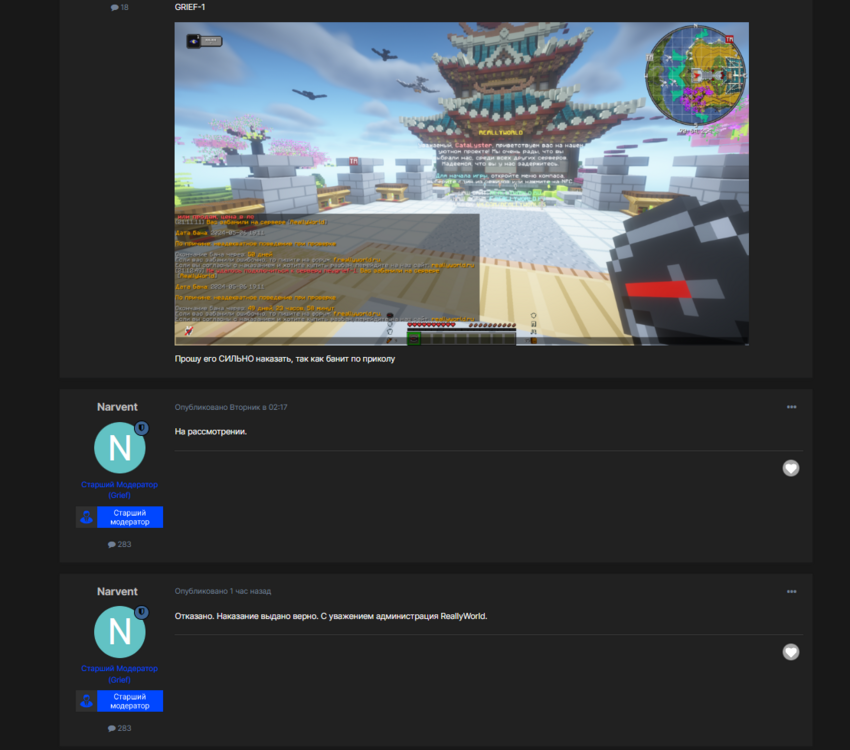Open the options menu of the "Отказано" post

click(791, 591)
